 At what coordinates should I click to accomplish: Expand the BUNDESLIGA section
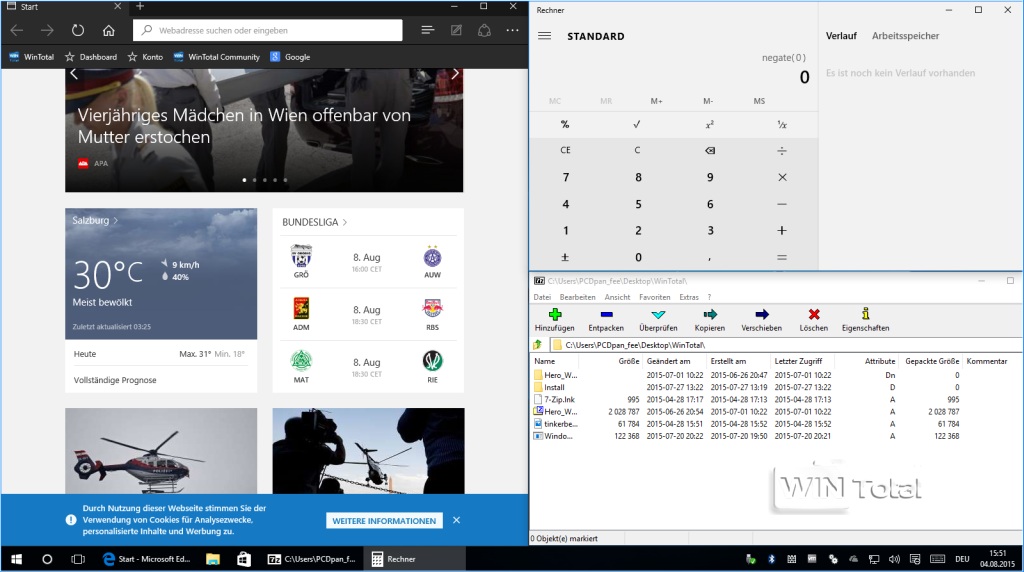(315, 222)
